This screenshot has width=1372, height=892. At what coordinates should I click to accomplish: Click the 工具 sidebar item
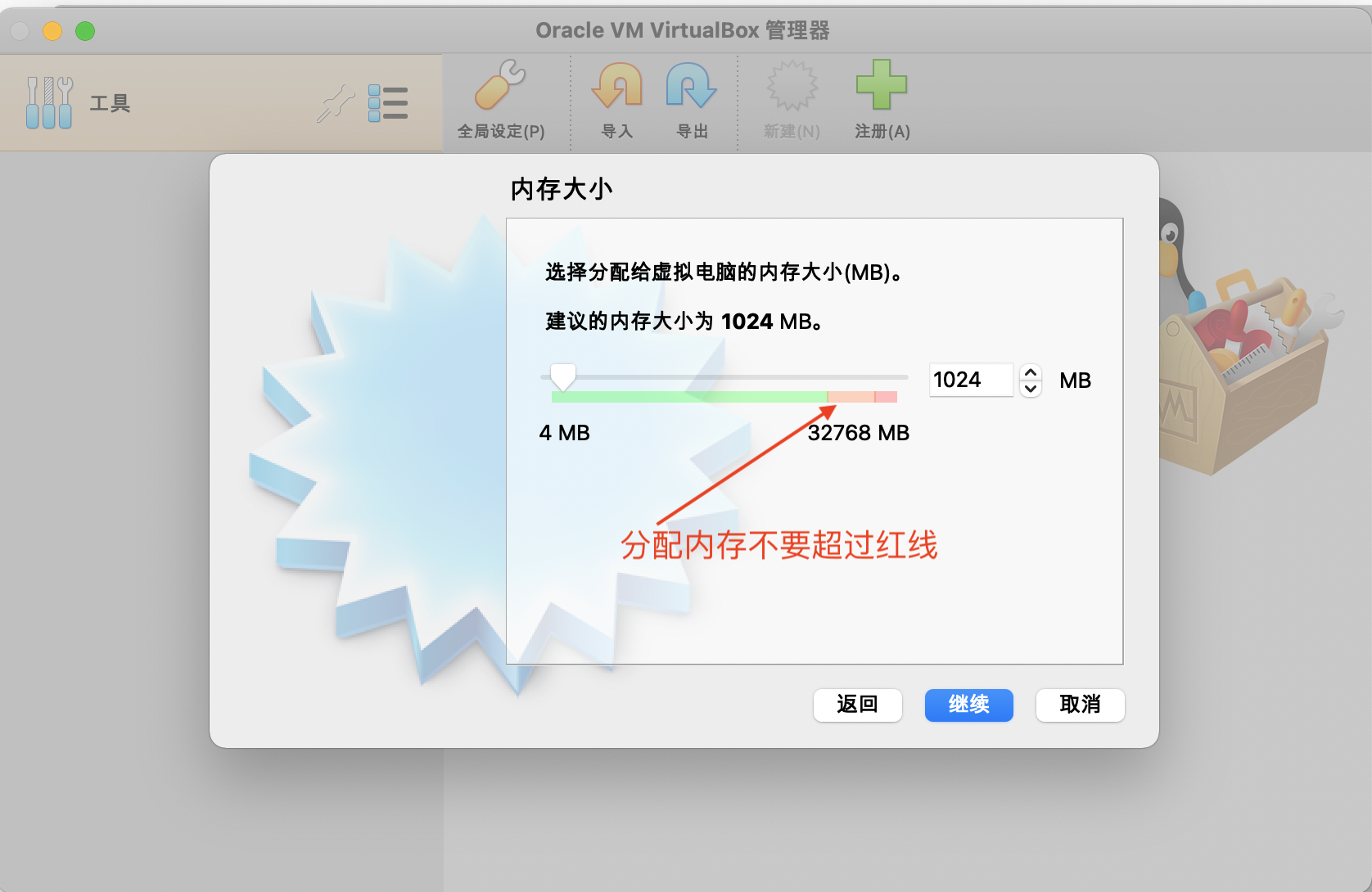pyautogui.click(x=109, y=103)
